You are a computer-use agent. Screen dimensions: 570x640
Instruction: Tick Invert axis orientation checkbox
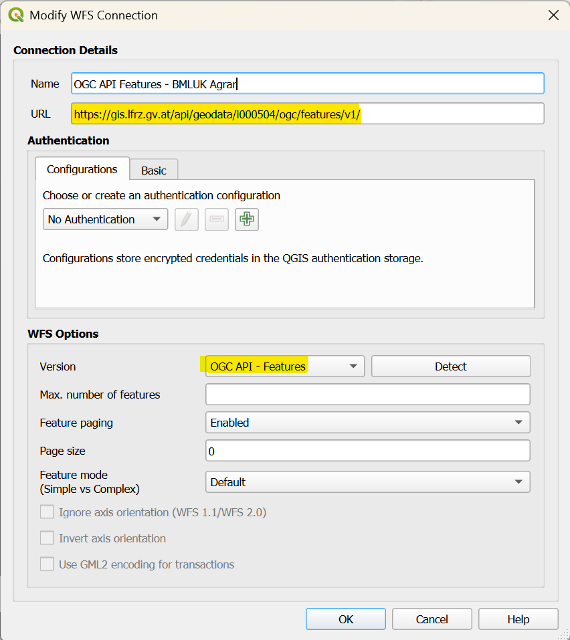click(x=47, y=538)
